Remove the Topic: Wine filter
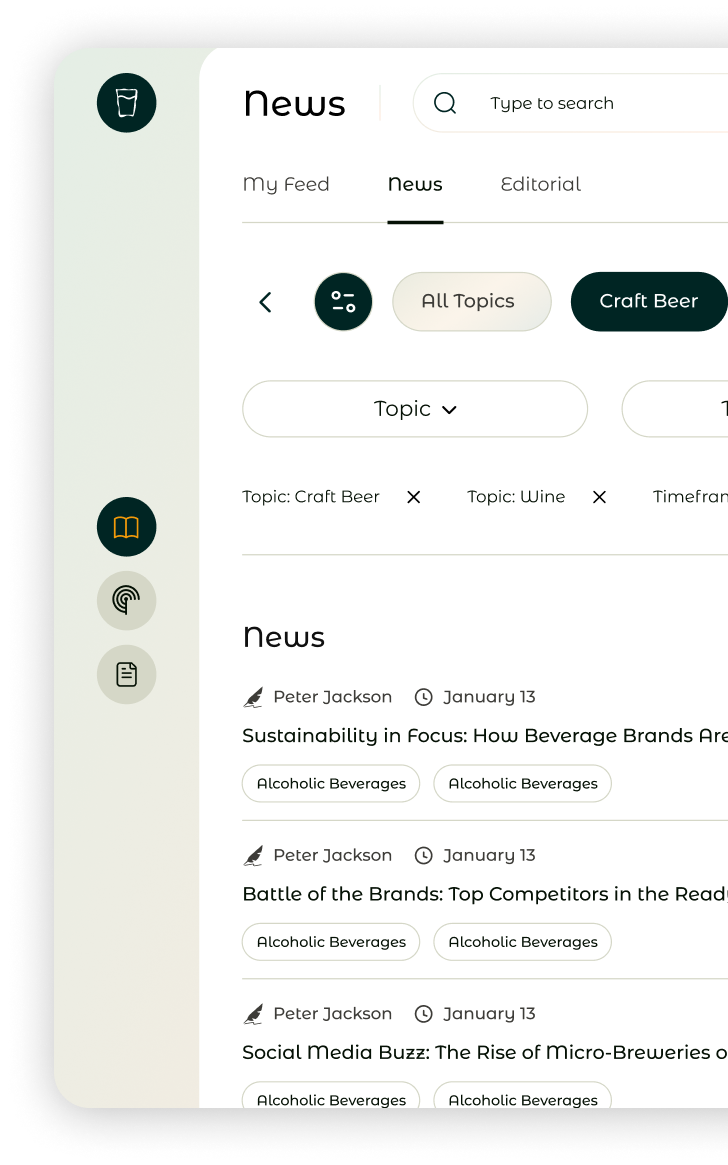Viewport: 728px width, 1165px height. pos(599,497)
